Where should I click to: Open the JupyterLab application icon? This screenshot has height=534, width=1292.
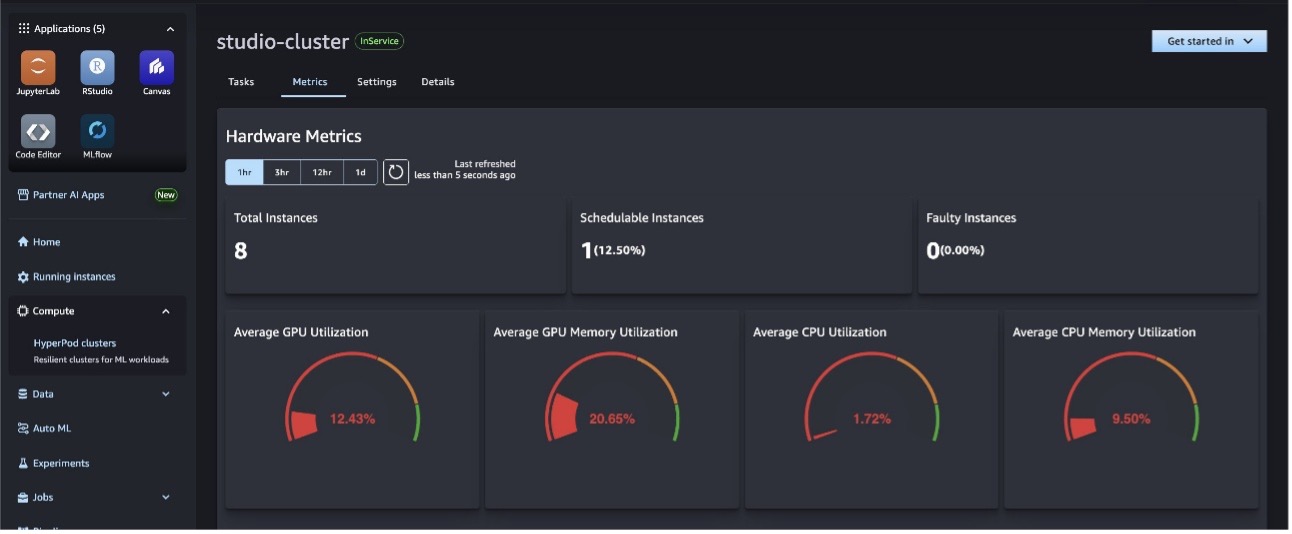coord(38,68)
